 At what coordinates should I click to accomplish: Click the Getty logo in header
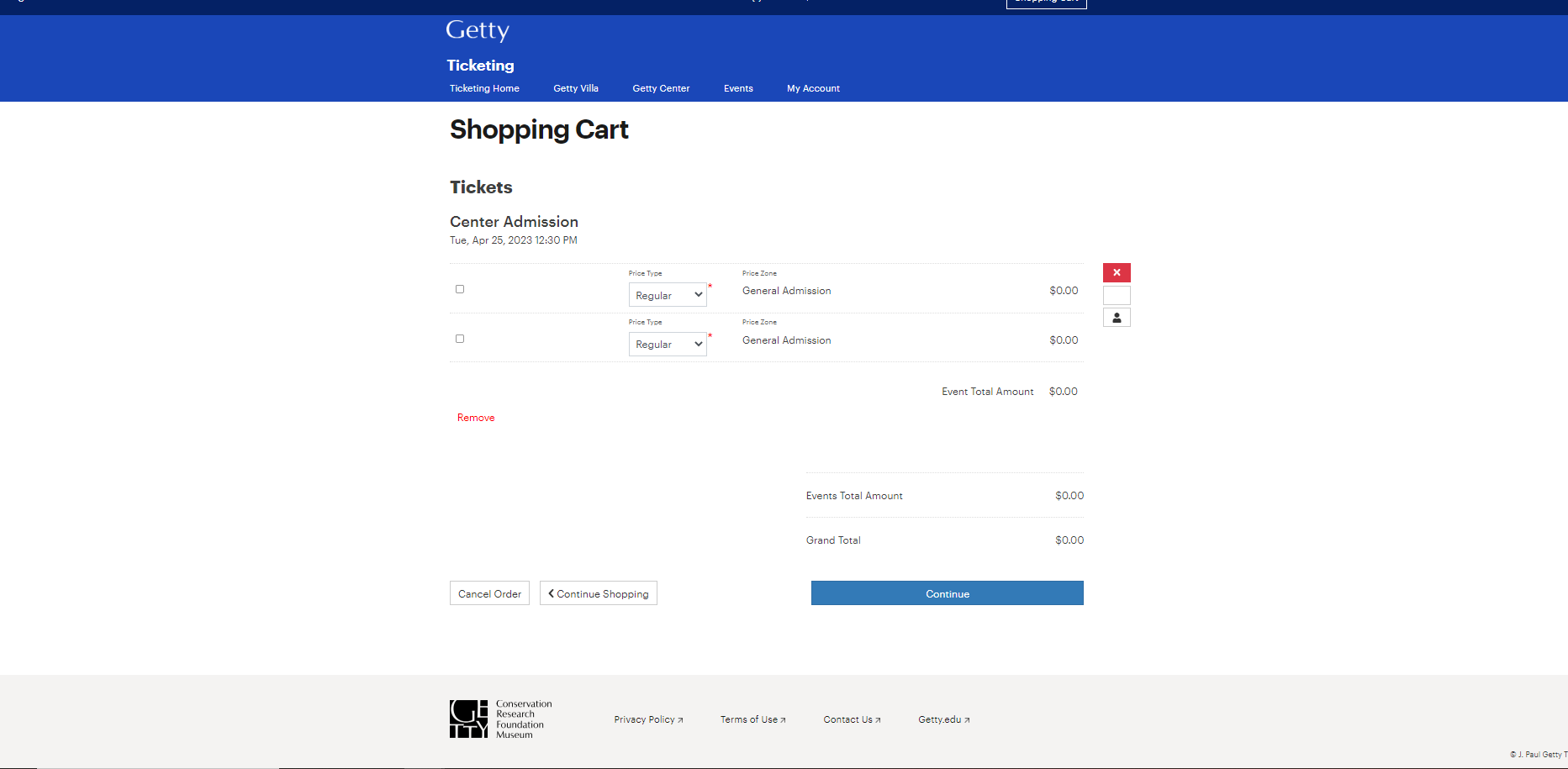[x=478, y=30]
